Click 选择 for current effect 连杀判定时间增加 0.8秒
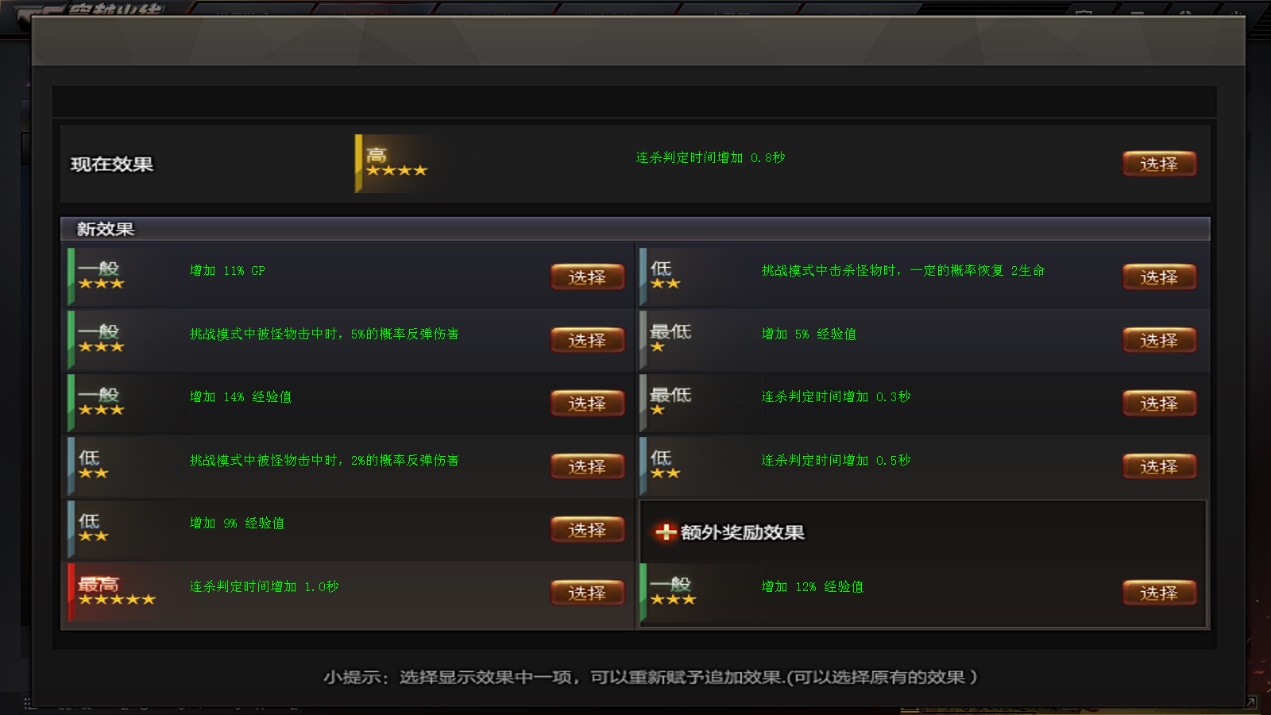This screenshot has width=1271, height=715. [x=1159, y=164]
